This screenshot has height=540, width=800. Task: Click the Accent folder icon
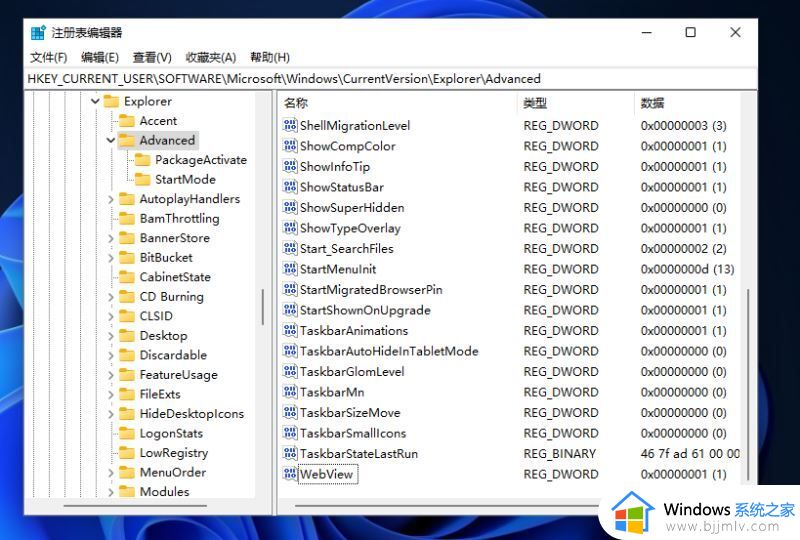[x=127, y=120]
